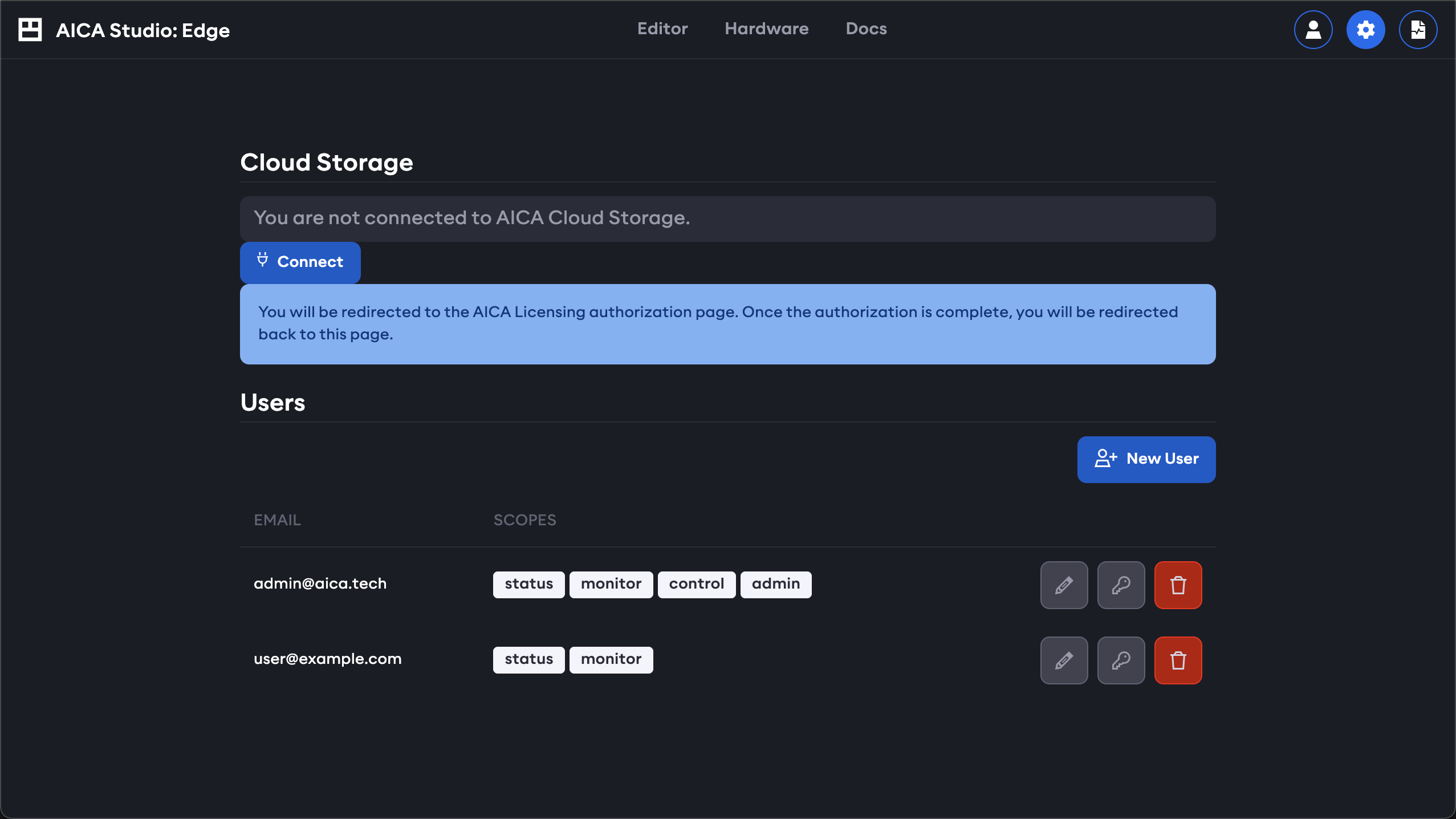
Task: Click the Users section heading
Action: tap(273, 403)
